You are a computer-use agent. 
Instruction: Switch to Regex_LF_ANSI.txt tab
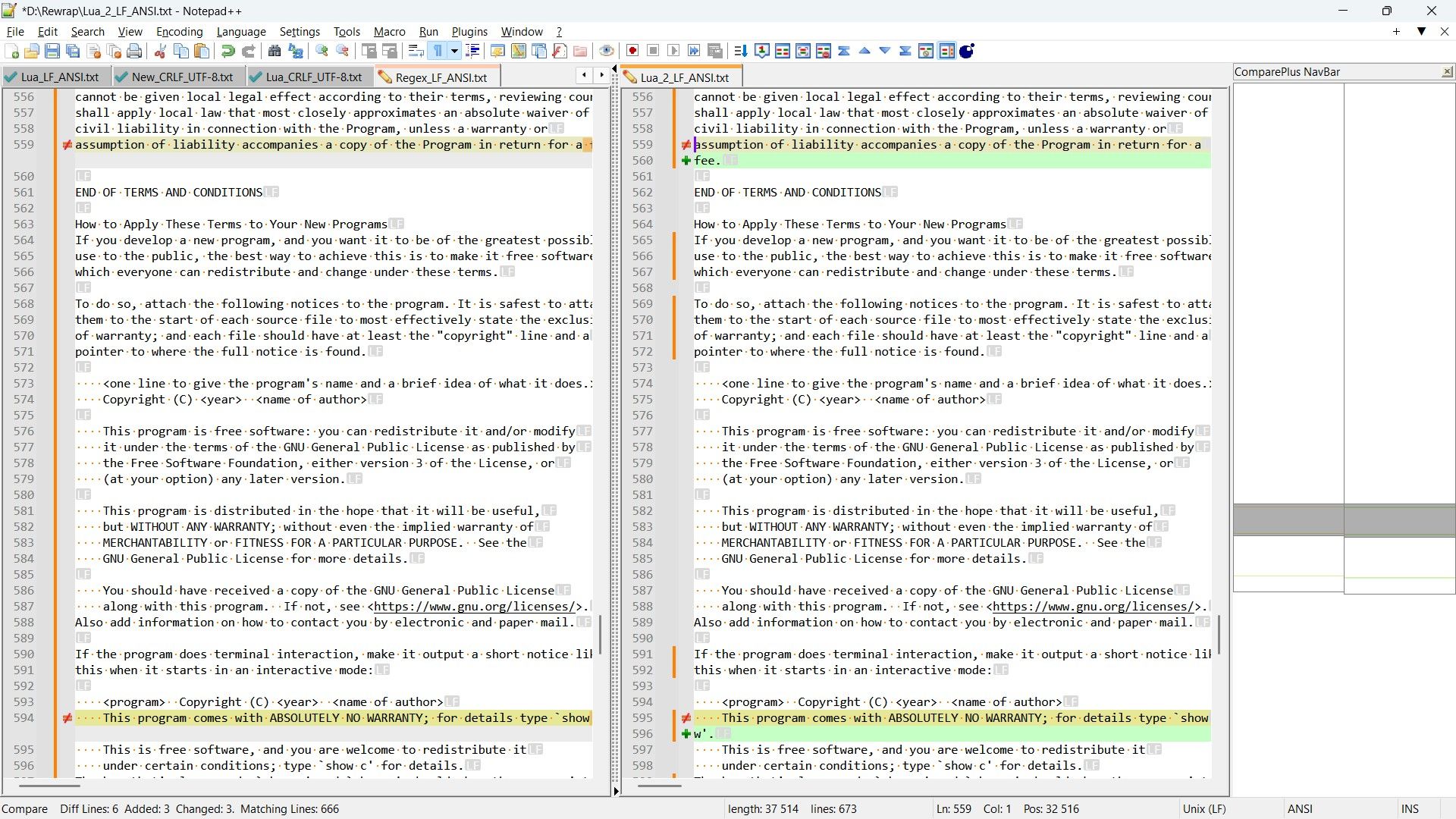438,77
